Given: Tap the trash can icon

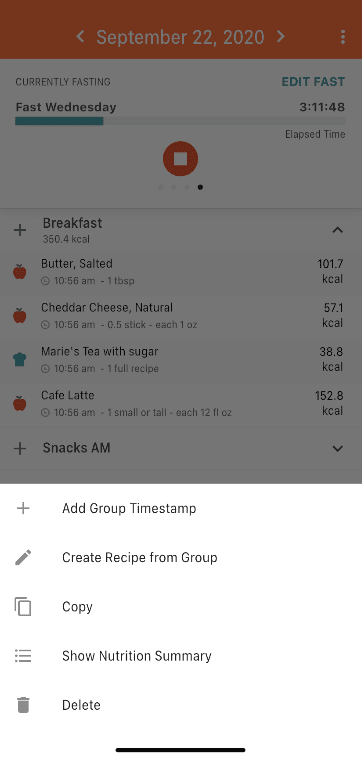Looking at the screenshot, I should pyautogui.click(x=23, y=705).
